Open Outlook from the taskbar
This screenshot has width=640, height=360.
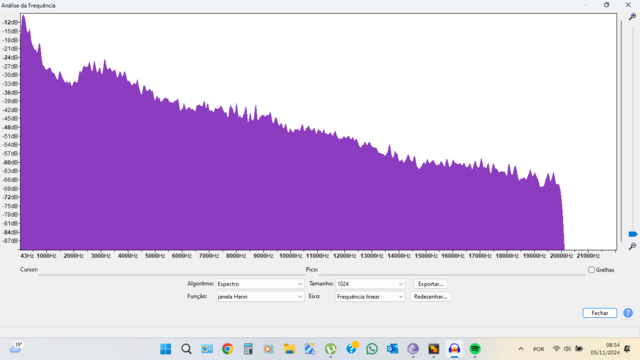392,349
